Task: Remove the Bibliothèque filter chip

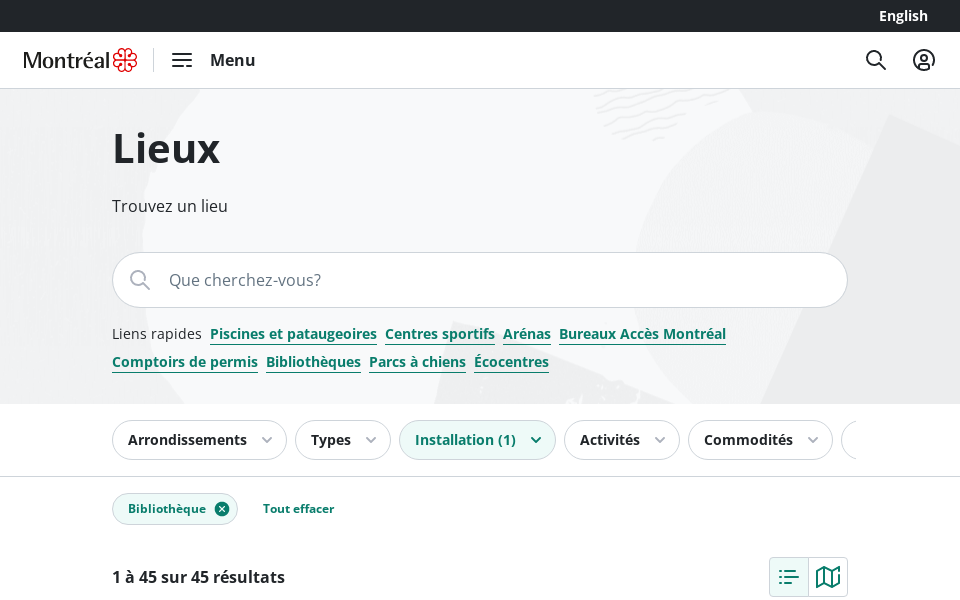Action: 222,509
